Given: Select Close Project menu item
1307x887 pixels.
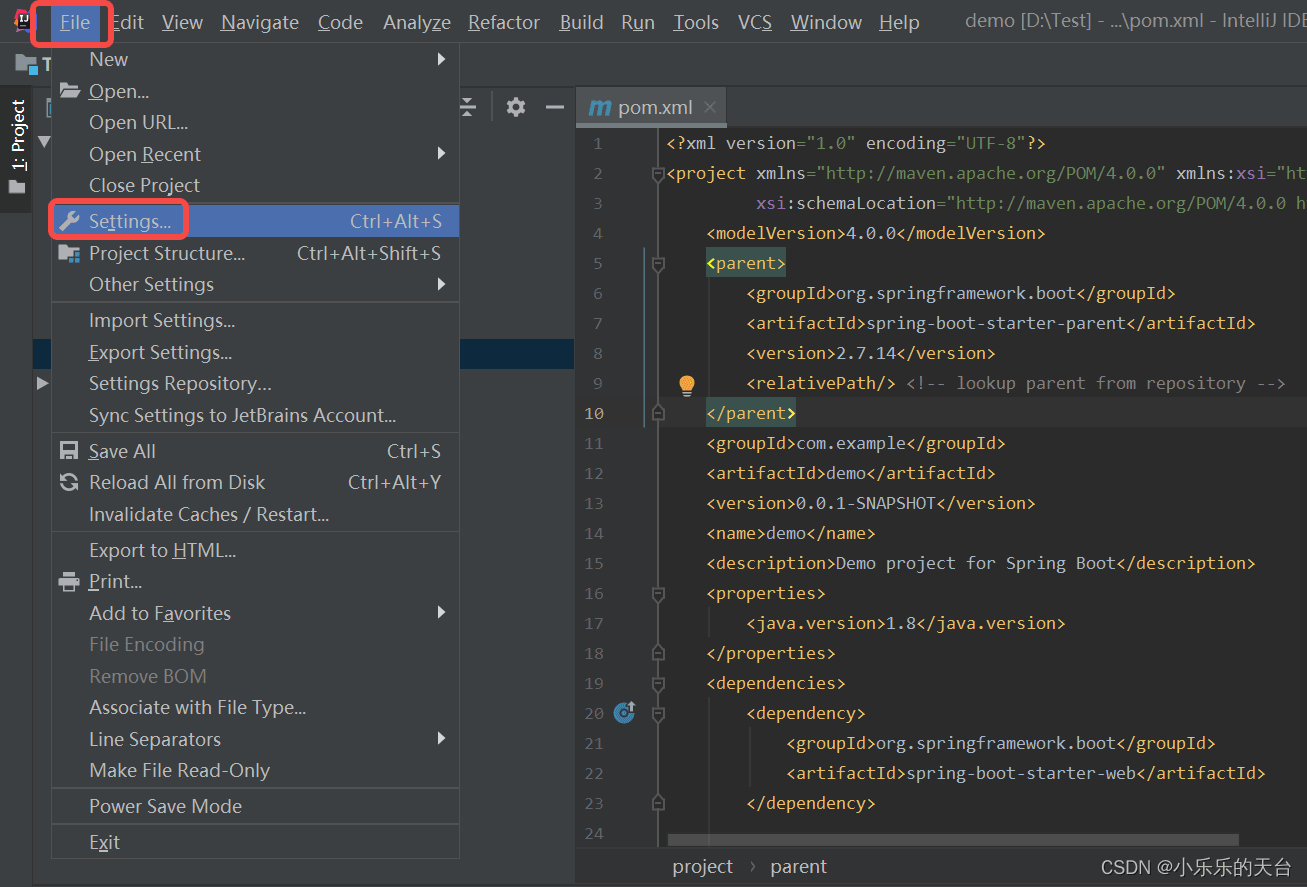Looking at the screenshot, I should click(x=255, y=185).
